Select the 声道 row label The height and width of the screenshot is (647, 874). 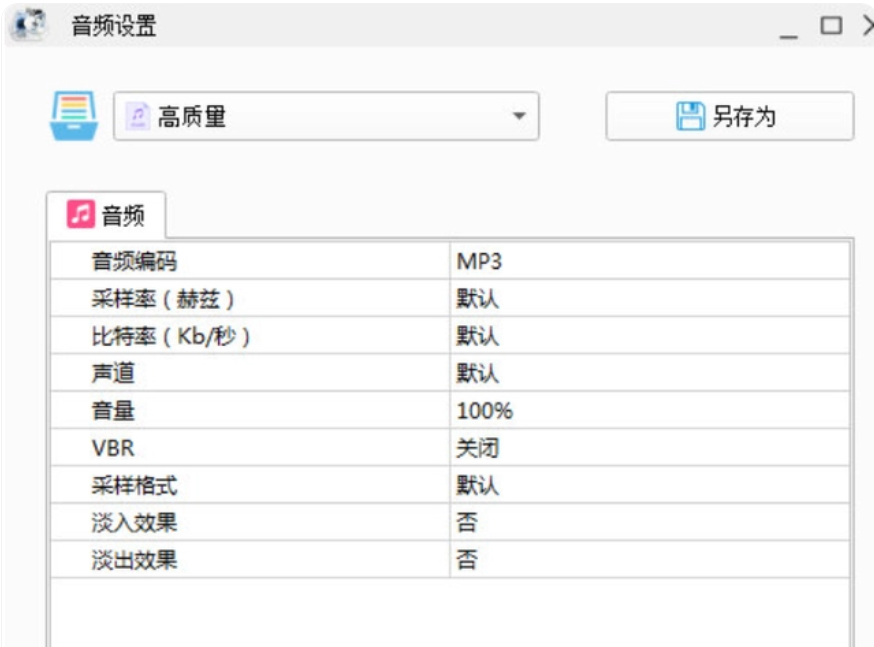113,373
